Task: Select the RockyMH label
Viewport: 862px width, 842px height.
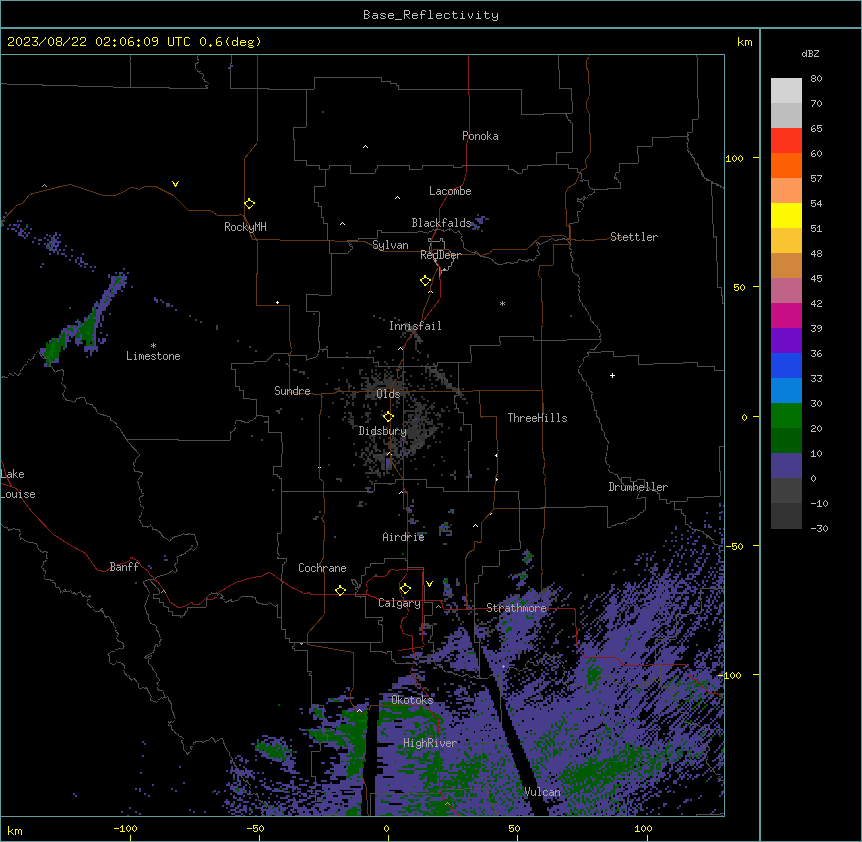Action: [245, 227]
